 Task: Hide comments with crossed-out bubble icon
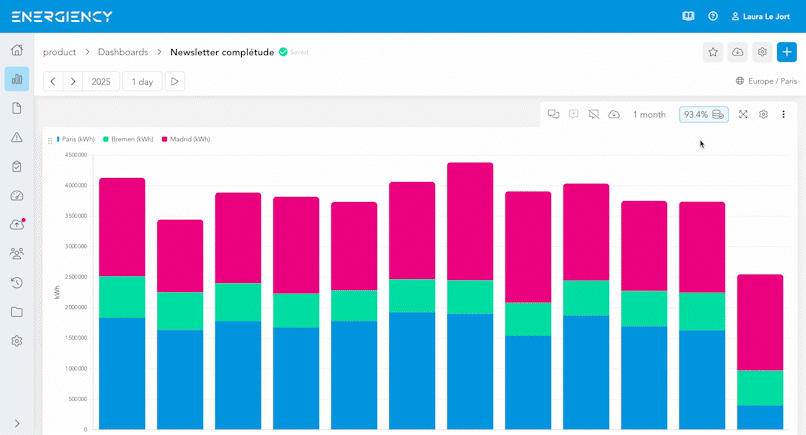594,114
